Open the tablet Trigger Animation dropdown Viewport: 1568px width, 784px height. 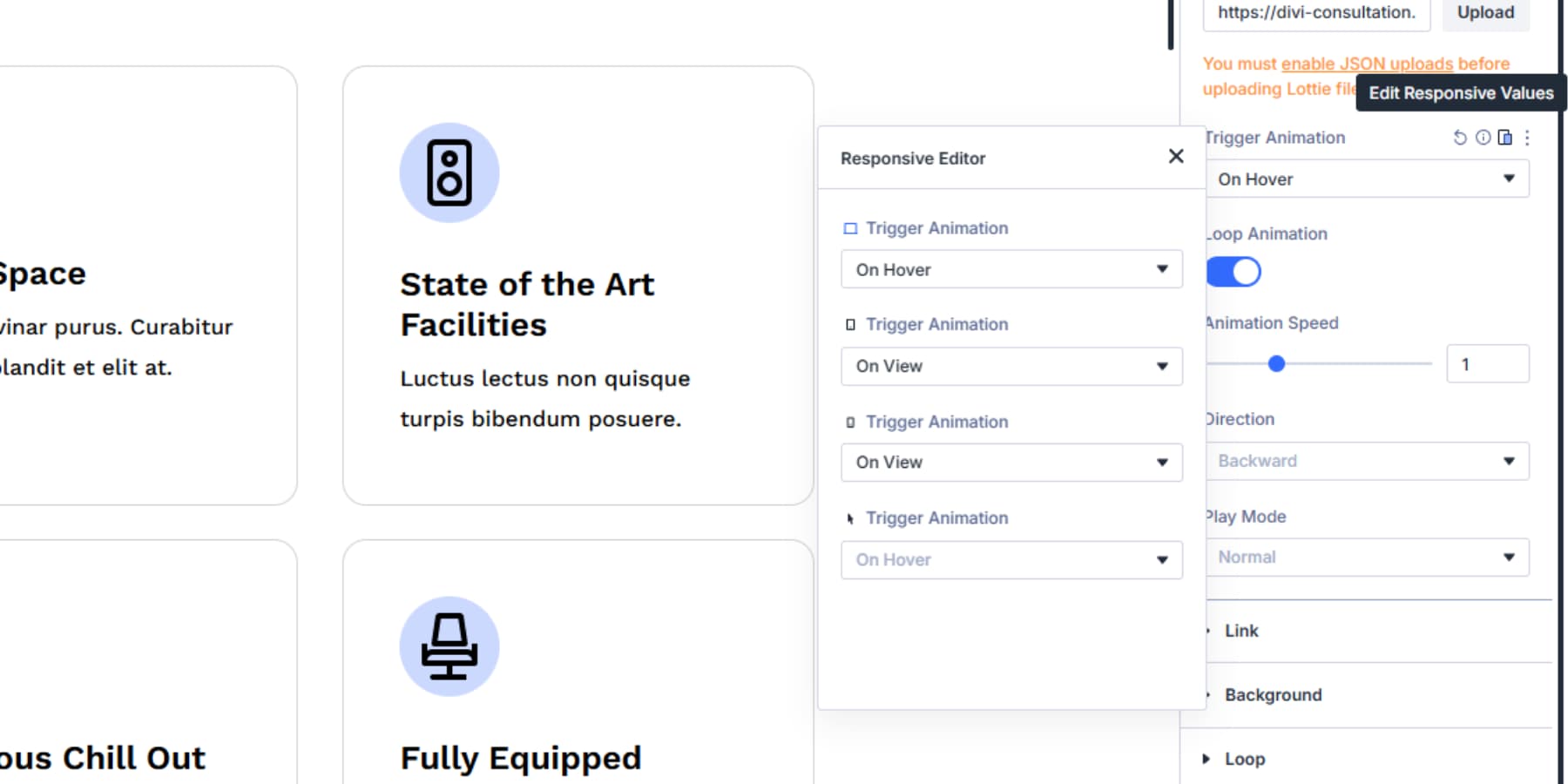click(1011, 367)
